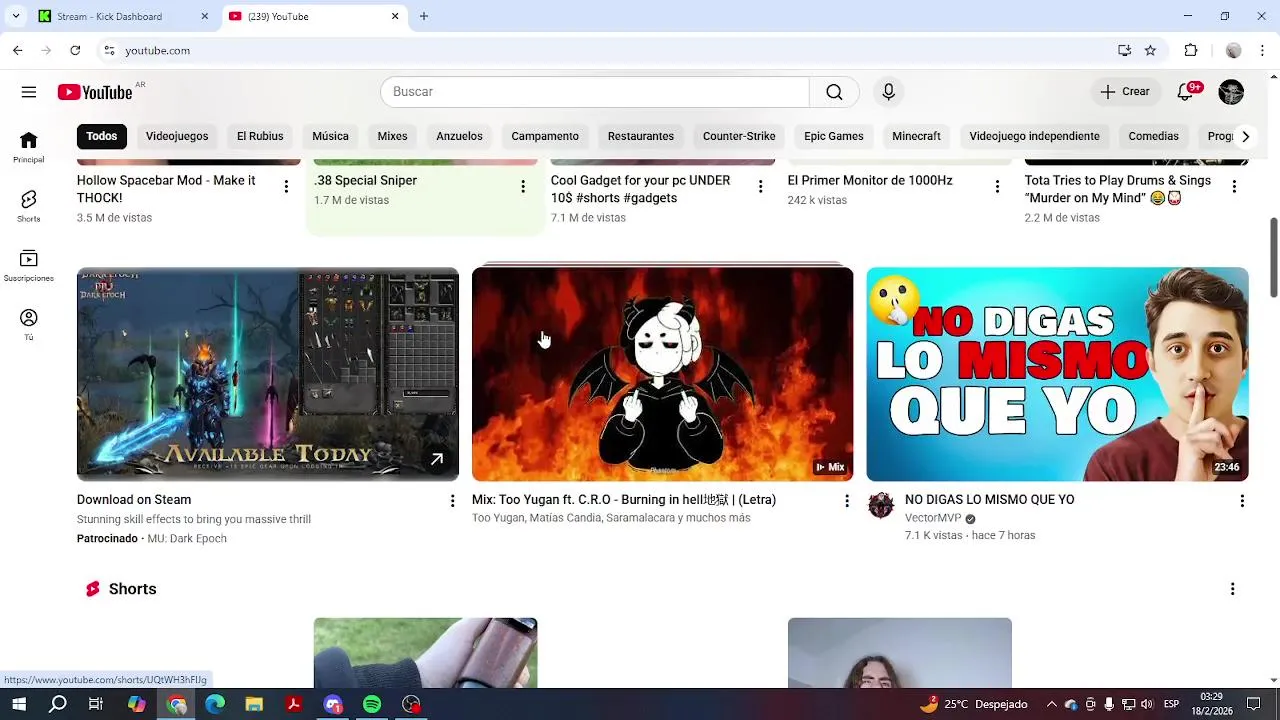Open VectorMVP channel name link
Viewport: 1280px width, 720px height.
(933, 518)
